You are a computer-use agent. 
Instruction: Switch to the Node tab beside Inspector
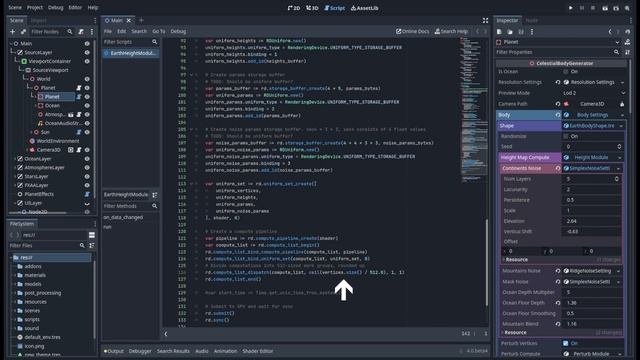pyautogui.click(x=531, y=20)
